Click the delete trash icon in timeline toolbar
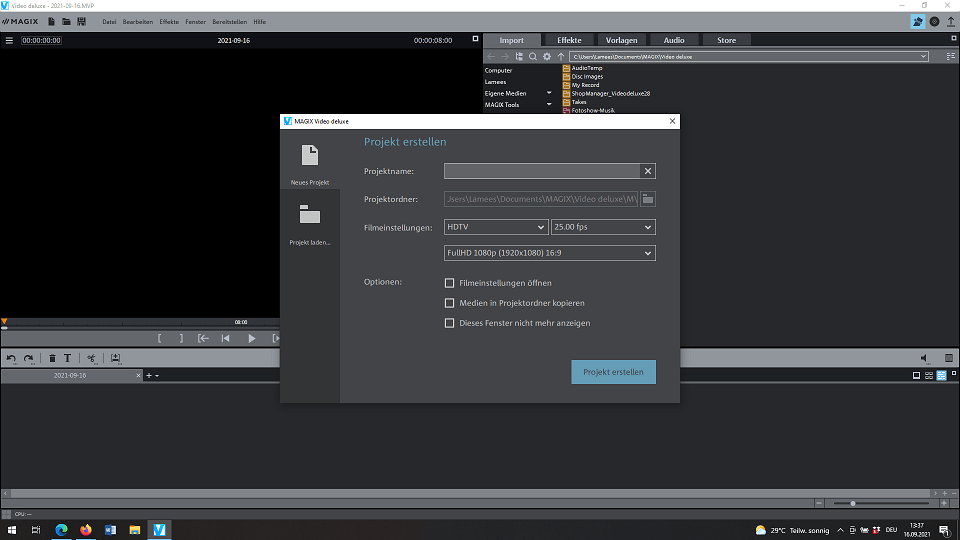This screenshot has height=540, width=960. coord(52,358)
